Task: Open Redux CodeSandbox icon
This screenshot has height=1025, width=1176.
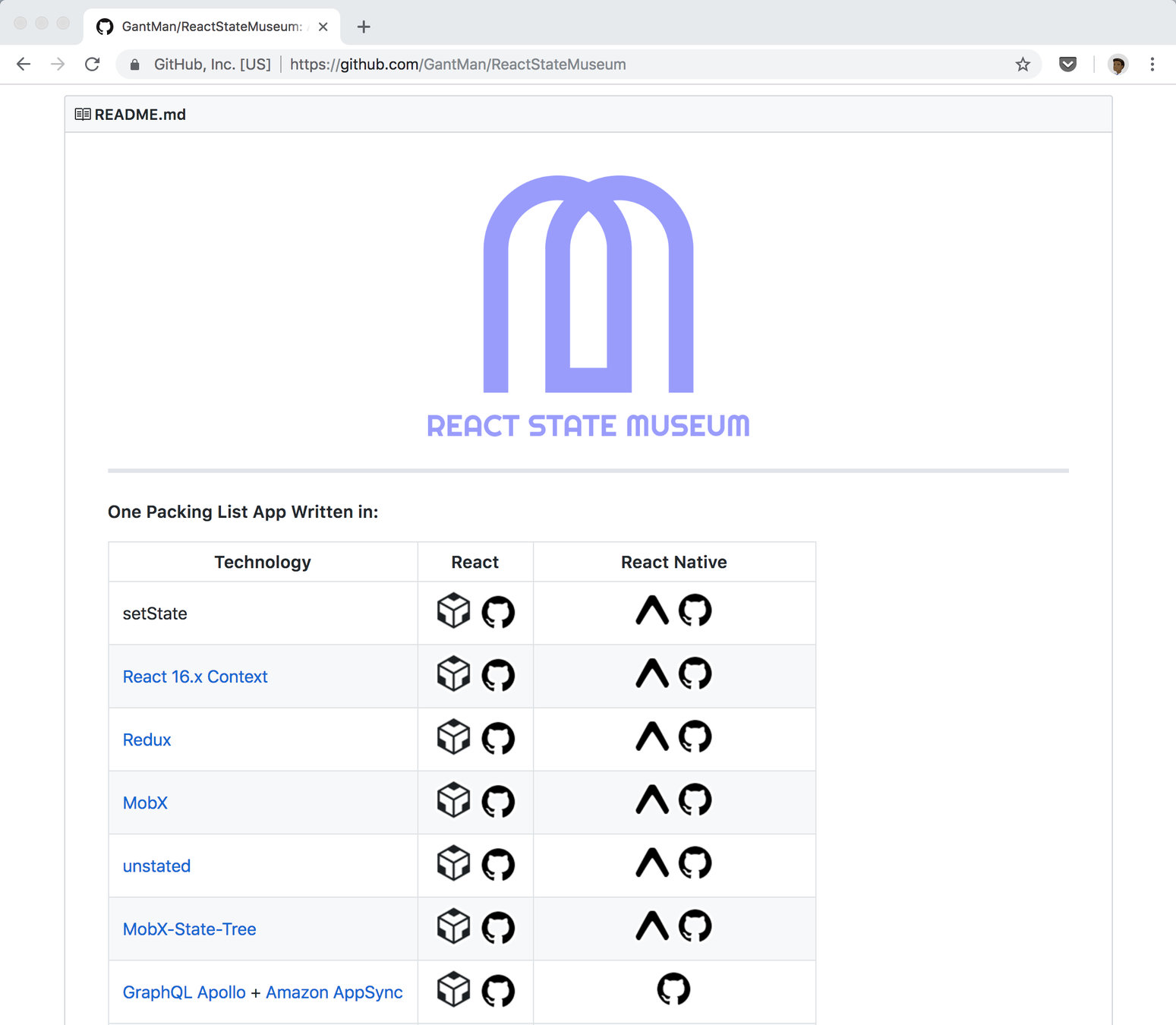Action: [x=454, y=736]
